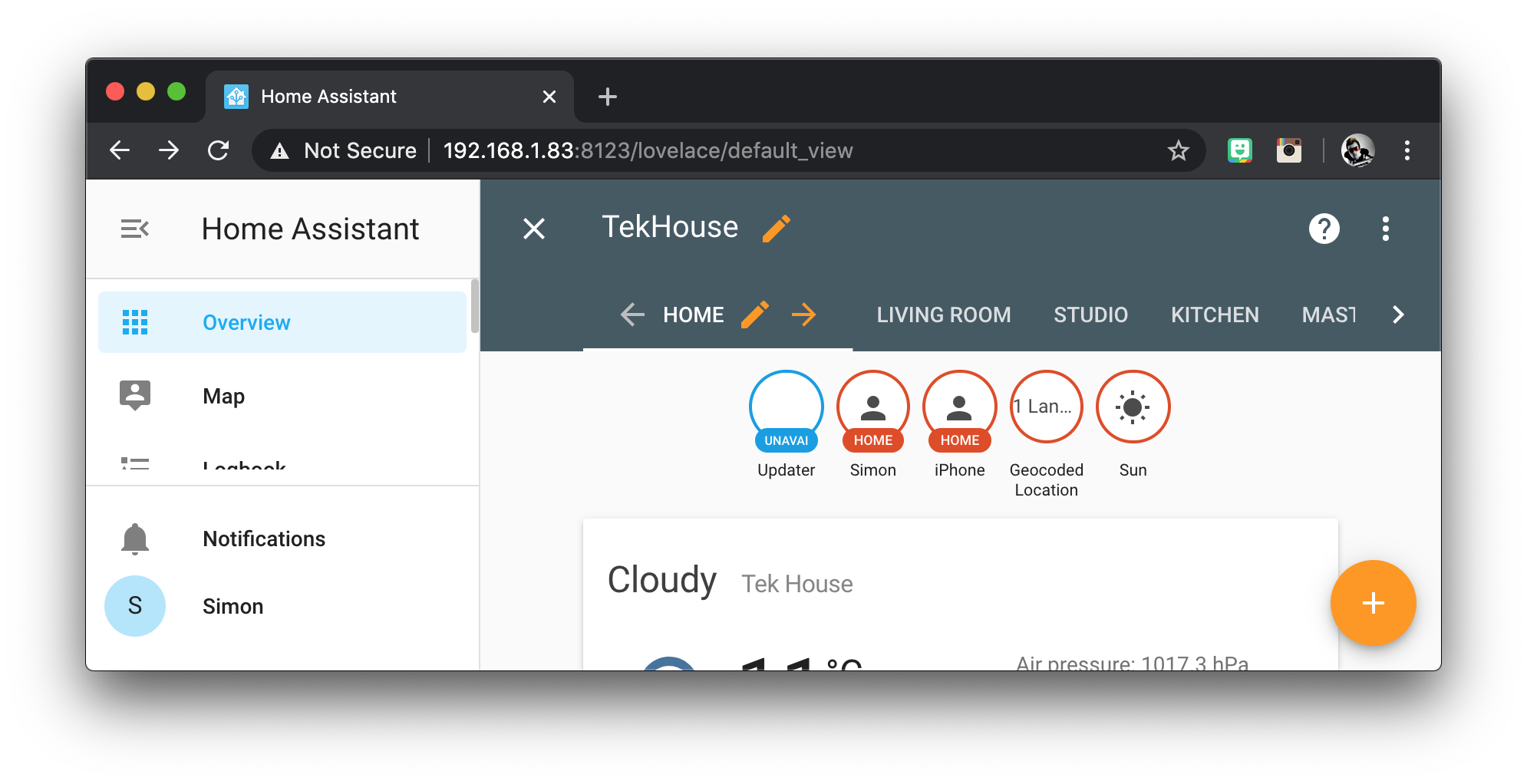
Task: Click the Tek House weather label
Action: [x=797, y=585]
